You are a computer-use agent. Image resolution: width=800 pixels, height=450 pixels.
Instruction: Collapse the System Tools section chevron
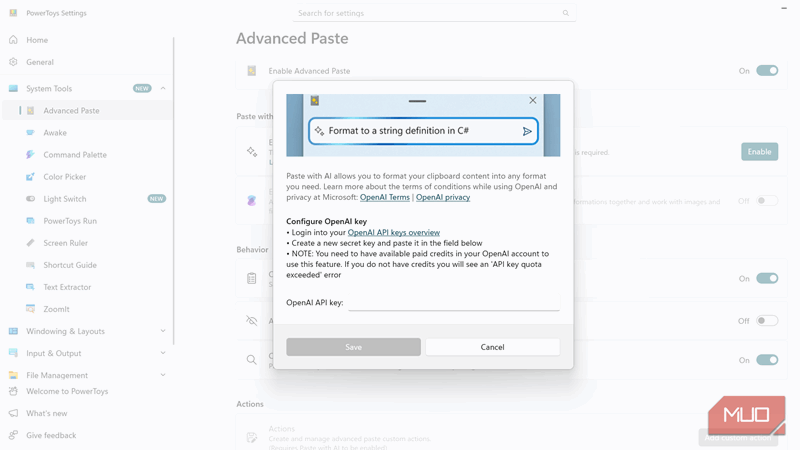tap(163, 88)
